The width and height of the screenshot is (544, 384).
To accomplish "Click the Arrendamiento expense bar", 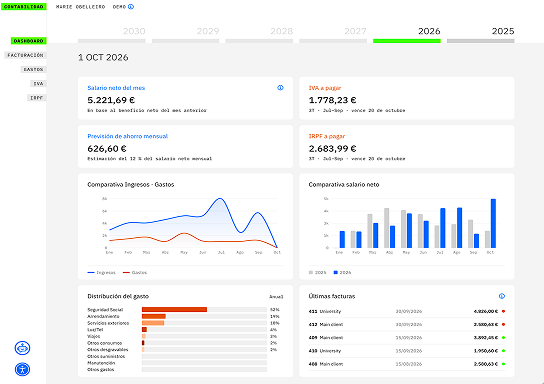I will 154,316.
